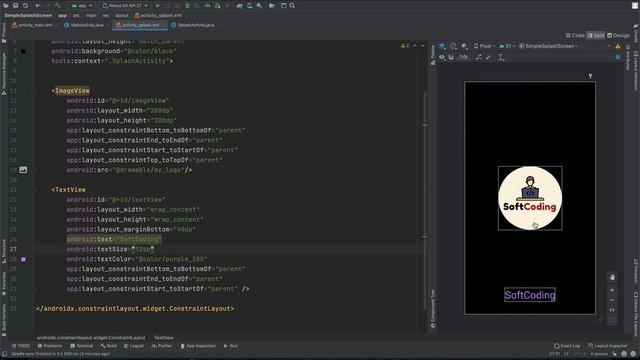Image resolution: width=640 pixels, height=360 pixels.
Task: Select the SoftCoding logo image in preview
Action: (x=530, y=198)
